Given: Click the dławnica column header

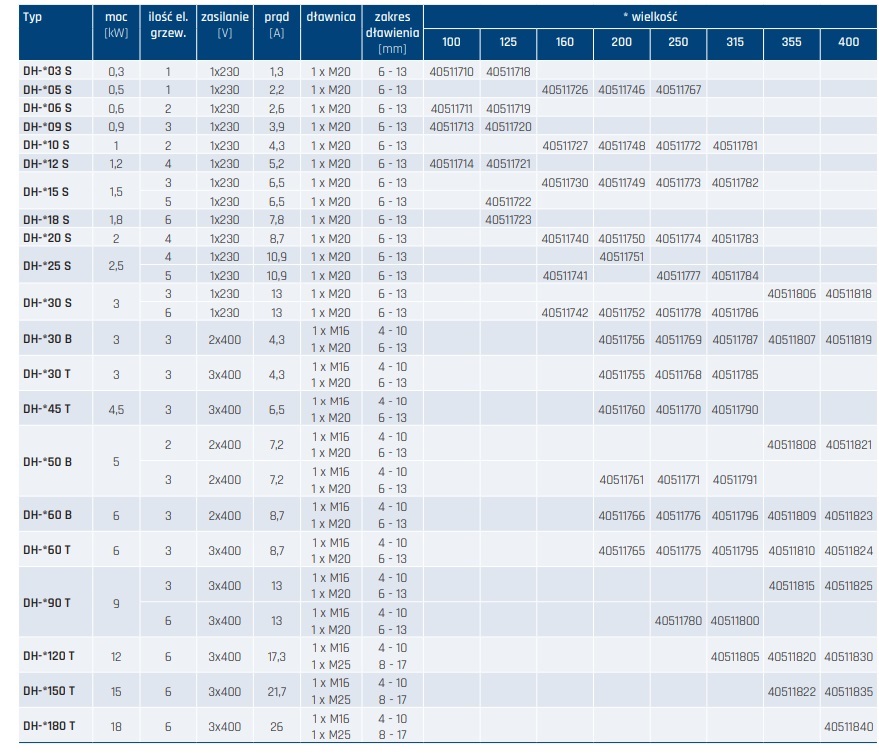Looking at the screenshot, I should click(331, 18).
